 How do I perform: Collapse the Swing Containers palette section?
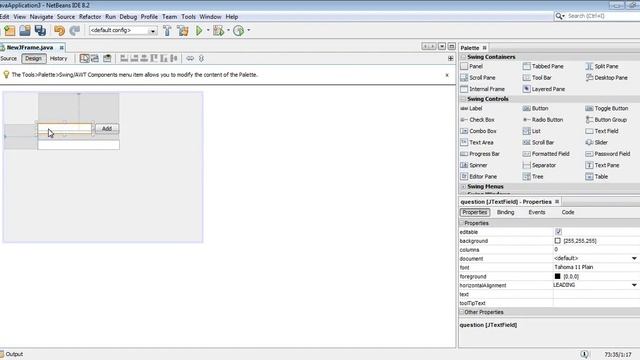coord(463,57)
